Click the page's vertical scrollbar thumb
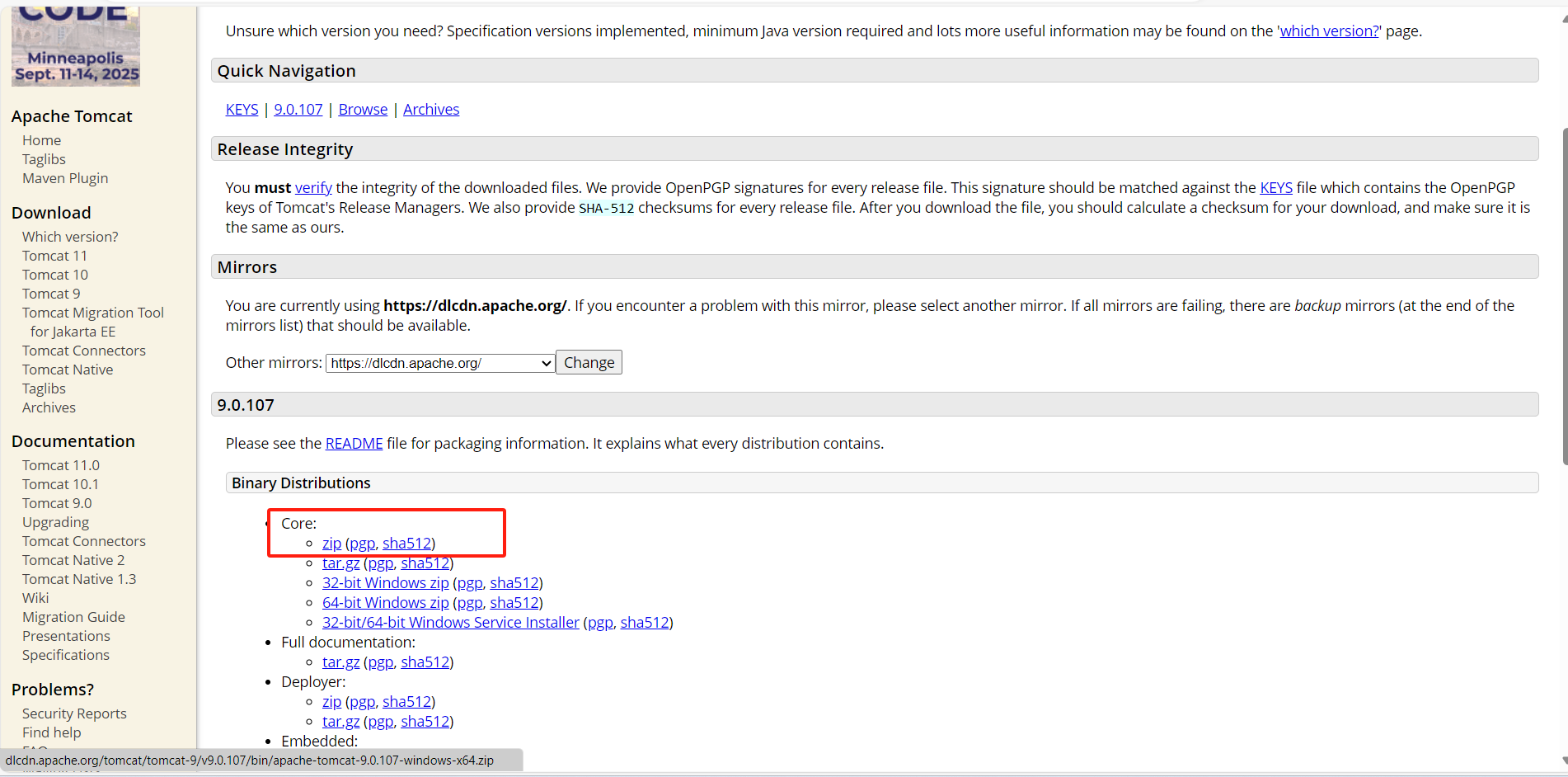 1564,297
